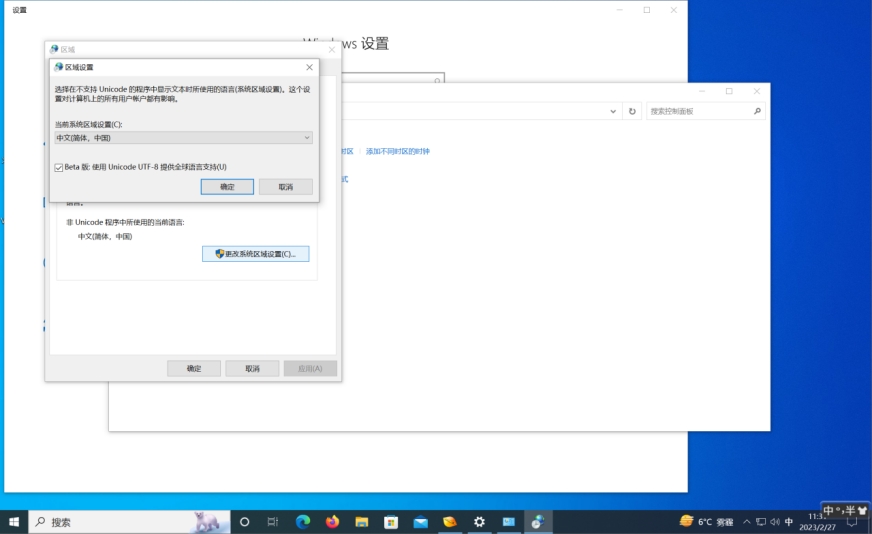Screen dimensions: 872x534
Task: Refresh the Control Panel window
Action: click(x=632, y=111)
